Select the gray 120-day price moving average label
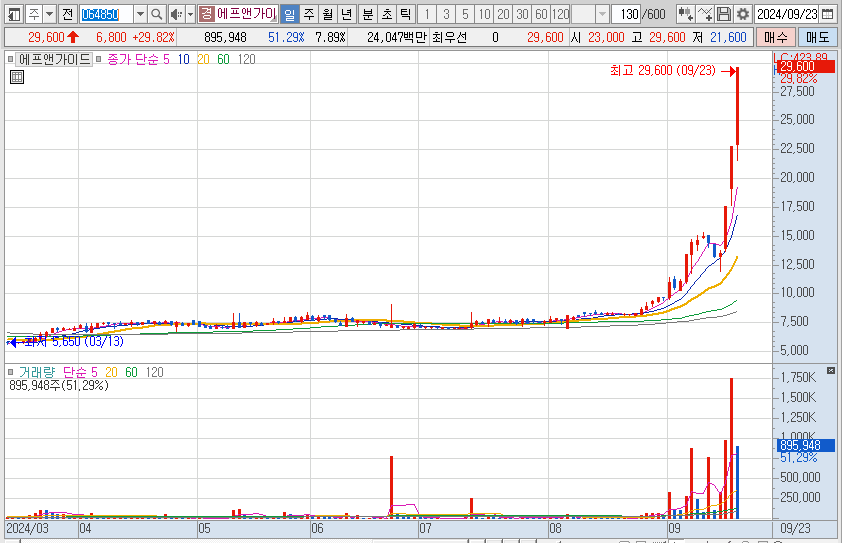The height and width of the screenshot is (543, 842). tap(246, 59)
